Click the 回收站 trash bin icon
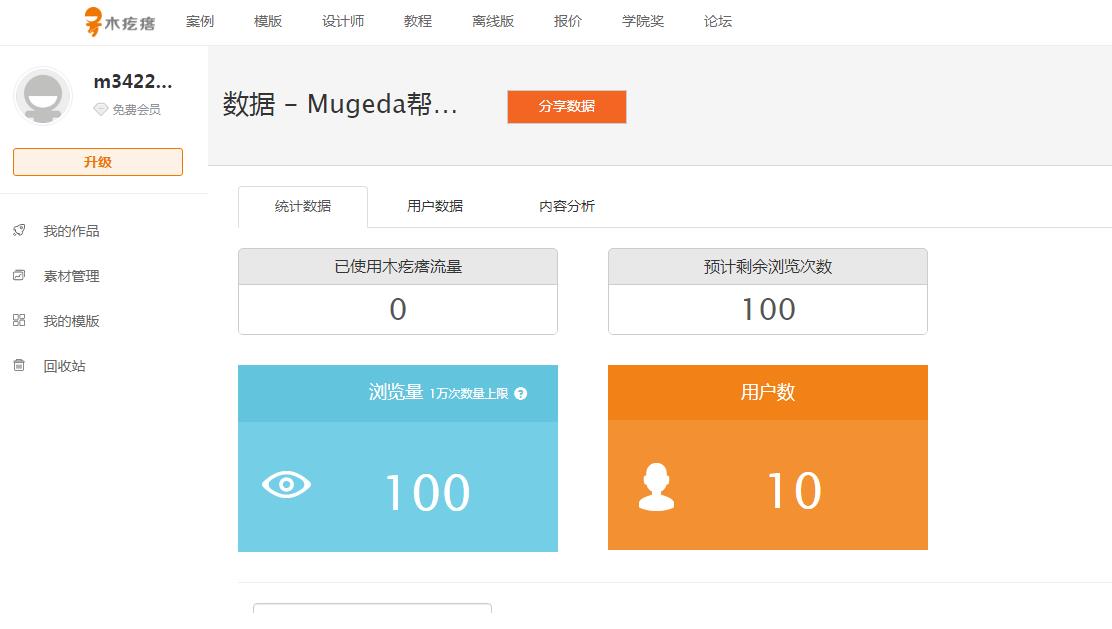This screenshot has height=629, width=1112. pyautogui.click(x=19, y=365)
